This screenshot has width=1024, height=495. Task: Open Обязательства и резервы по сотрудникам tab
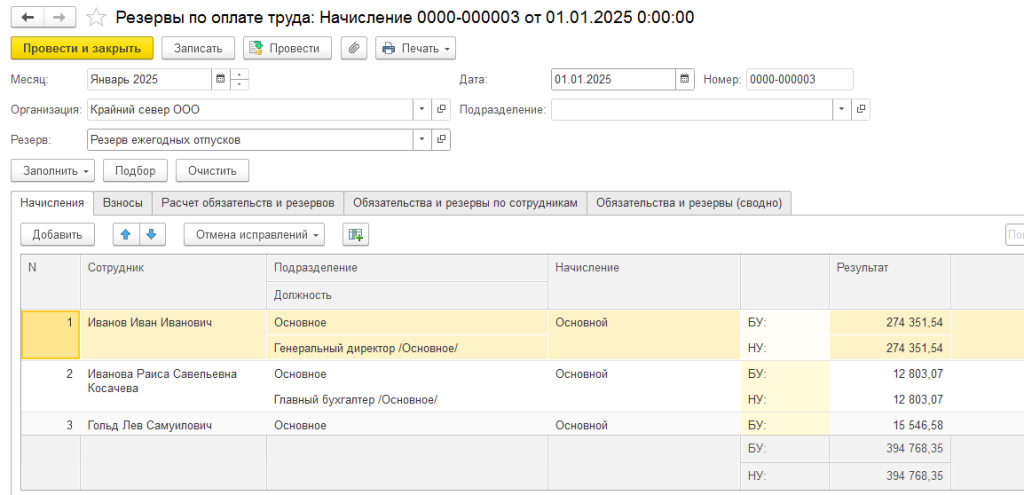coord(466,203)
